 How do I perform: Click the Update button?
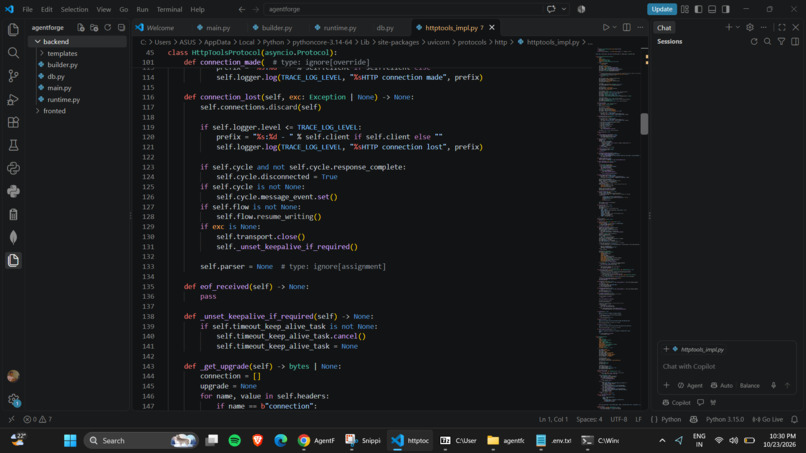point(662,9)
